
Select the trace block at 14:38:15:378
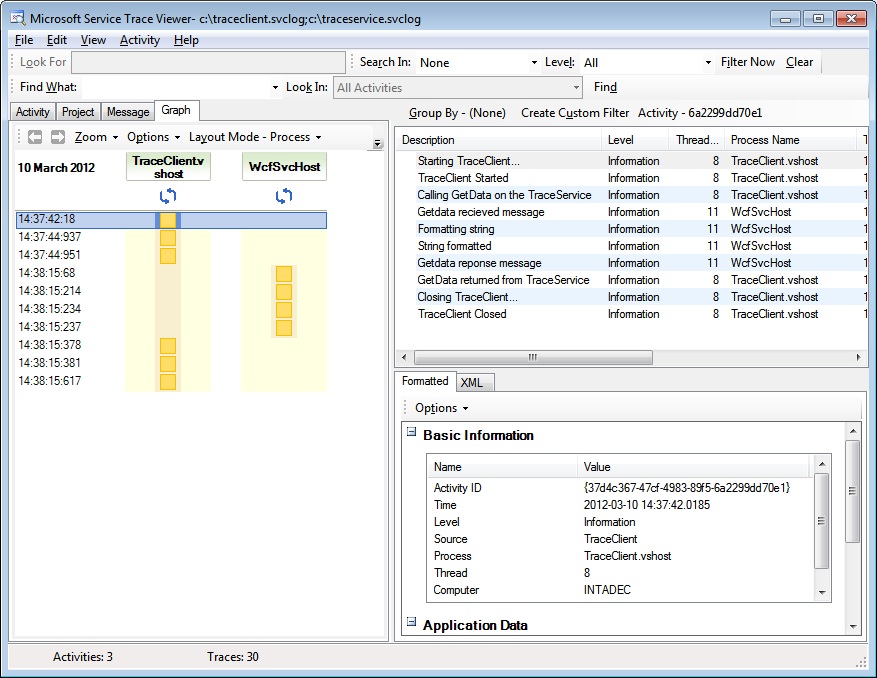coord(168,346)
